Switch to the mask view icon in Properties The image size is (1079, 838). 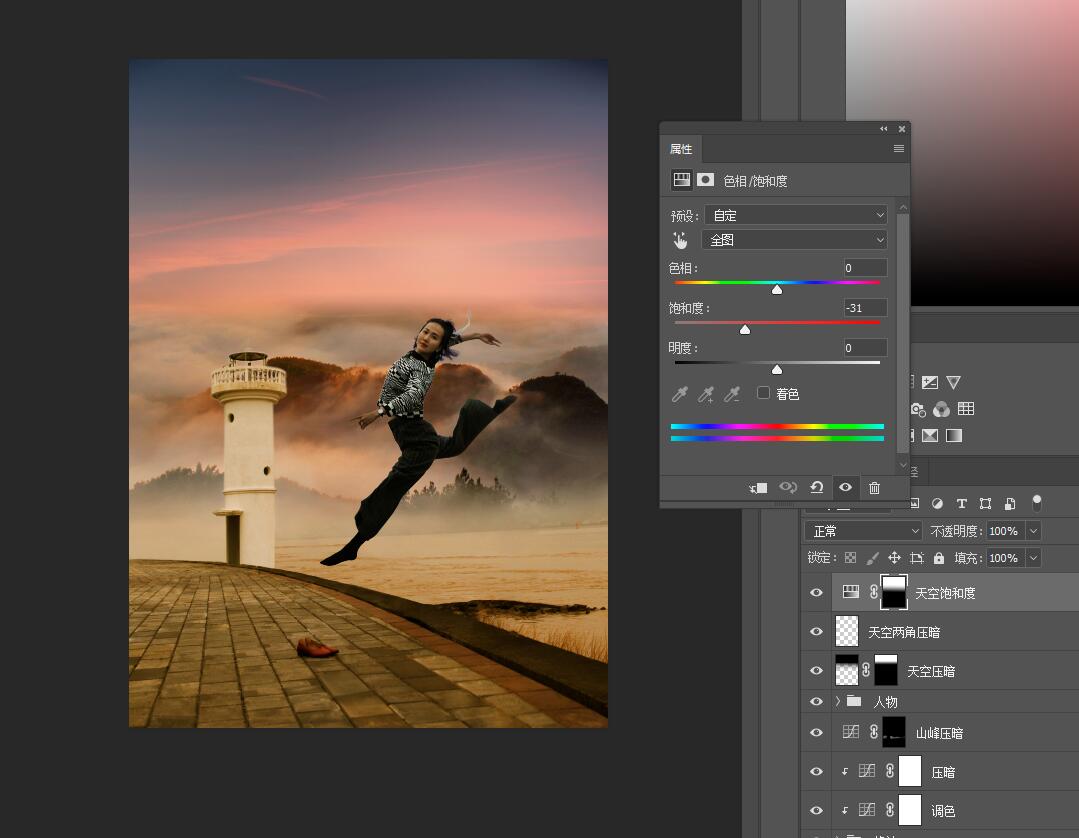(705, 180)
